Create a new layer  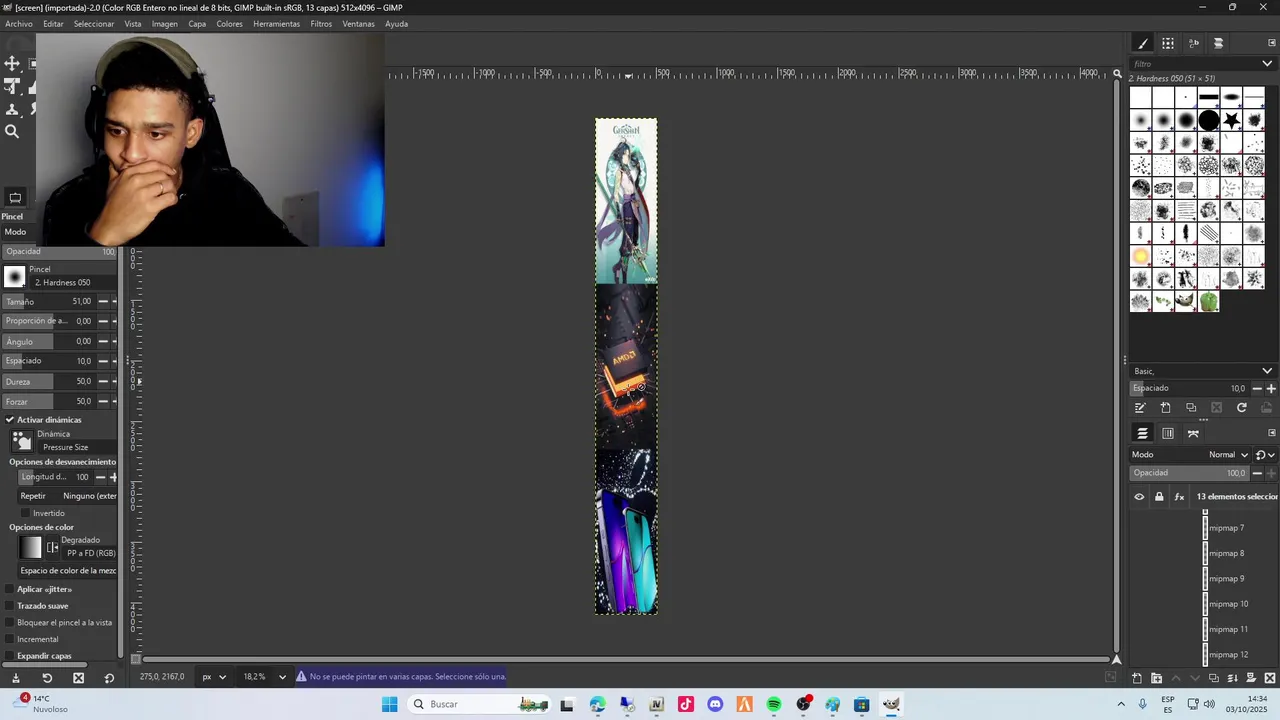(x=1137, y=678)
